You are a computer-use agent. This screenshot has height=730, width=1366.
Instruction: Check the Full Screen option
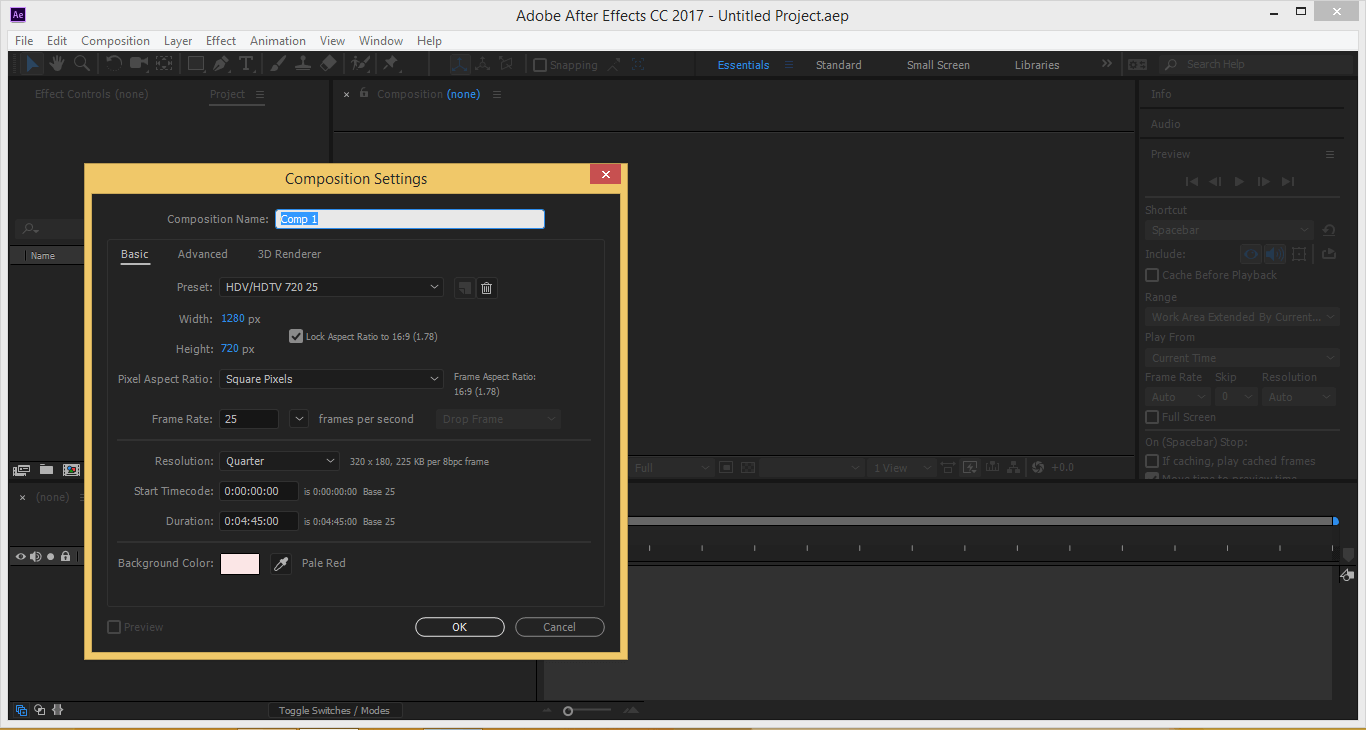[1152, 417]
